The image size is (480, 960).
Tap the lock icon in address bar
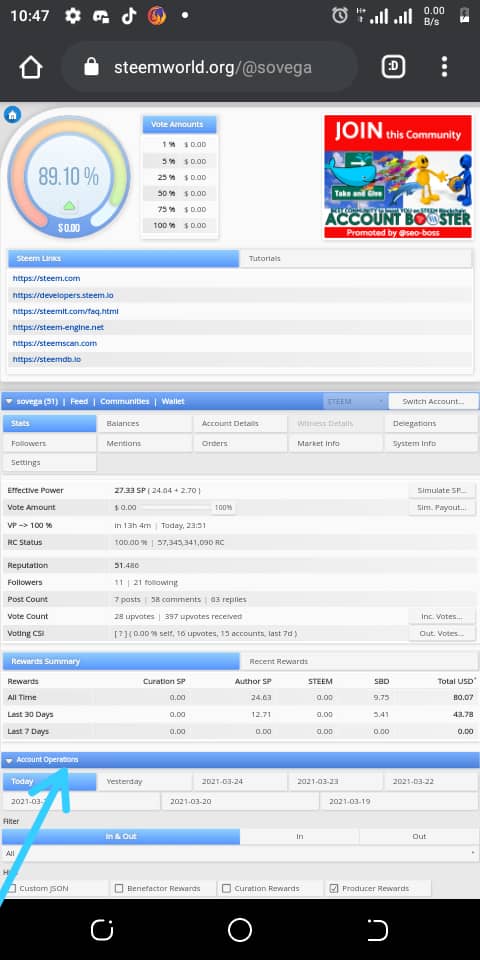tap(91, 67)
